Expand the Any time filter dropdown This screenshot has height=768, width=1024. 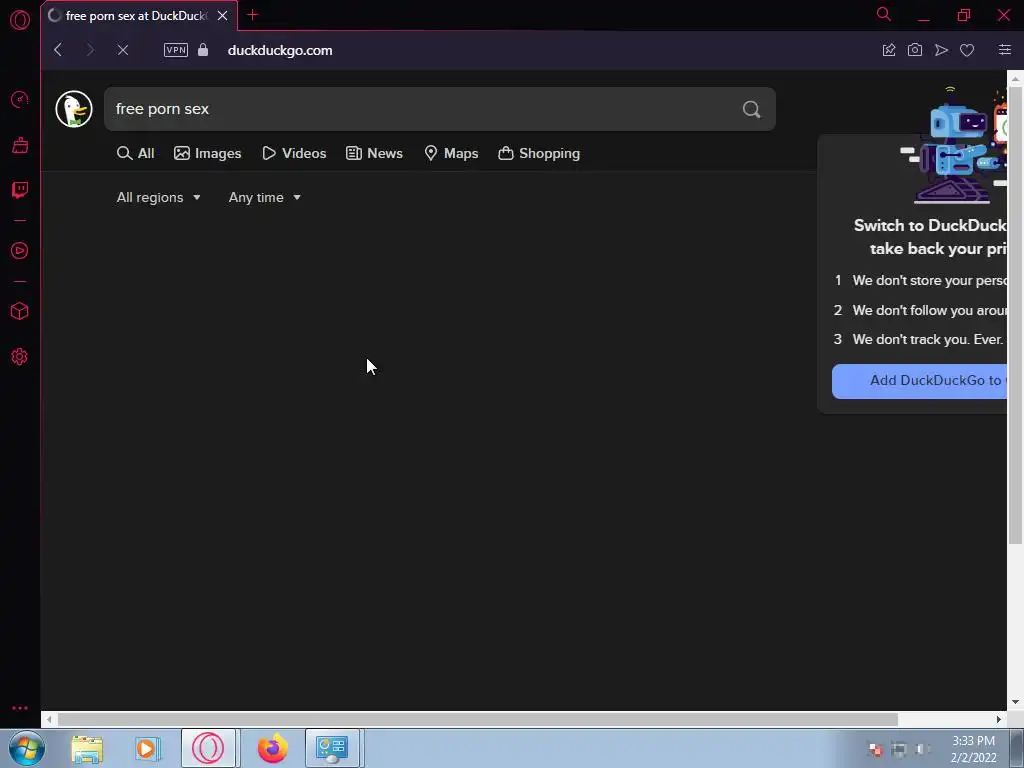click(264, 197)
